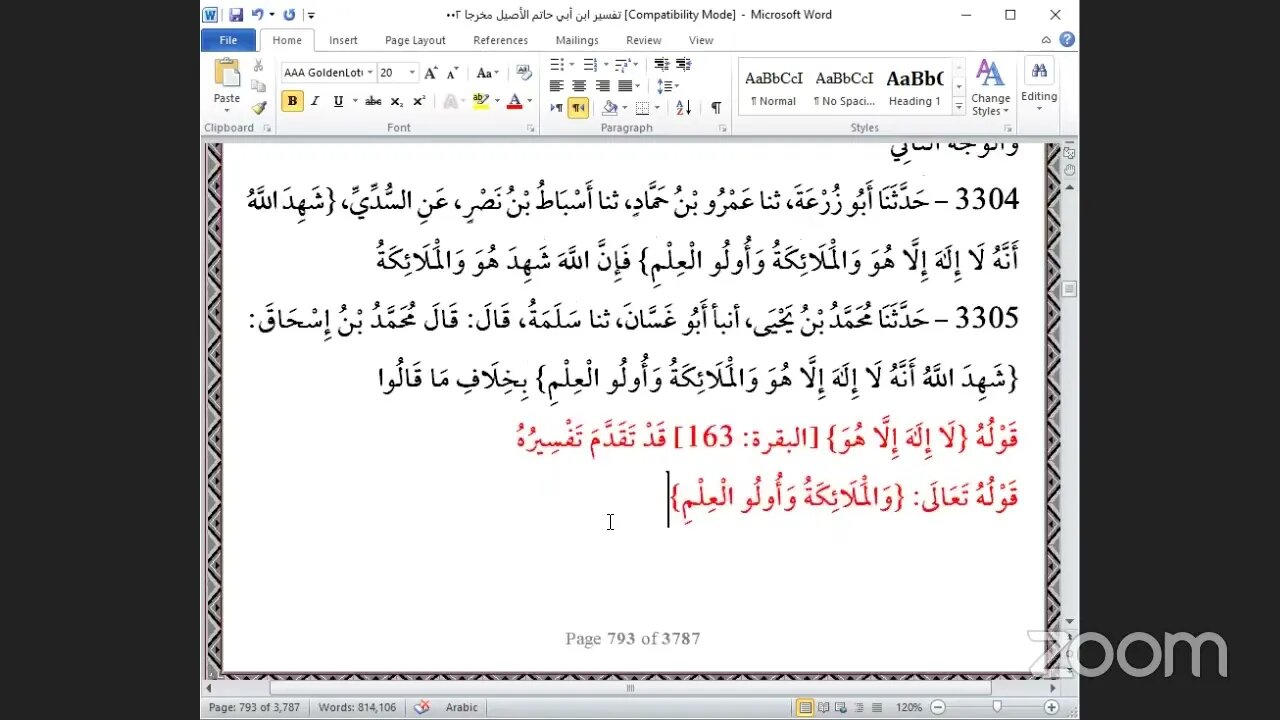Open Font dialog launcher
The image size is (1280, 720).
pyautogui.click(x=530, y=128)
